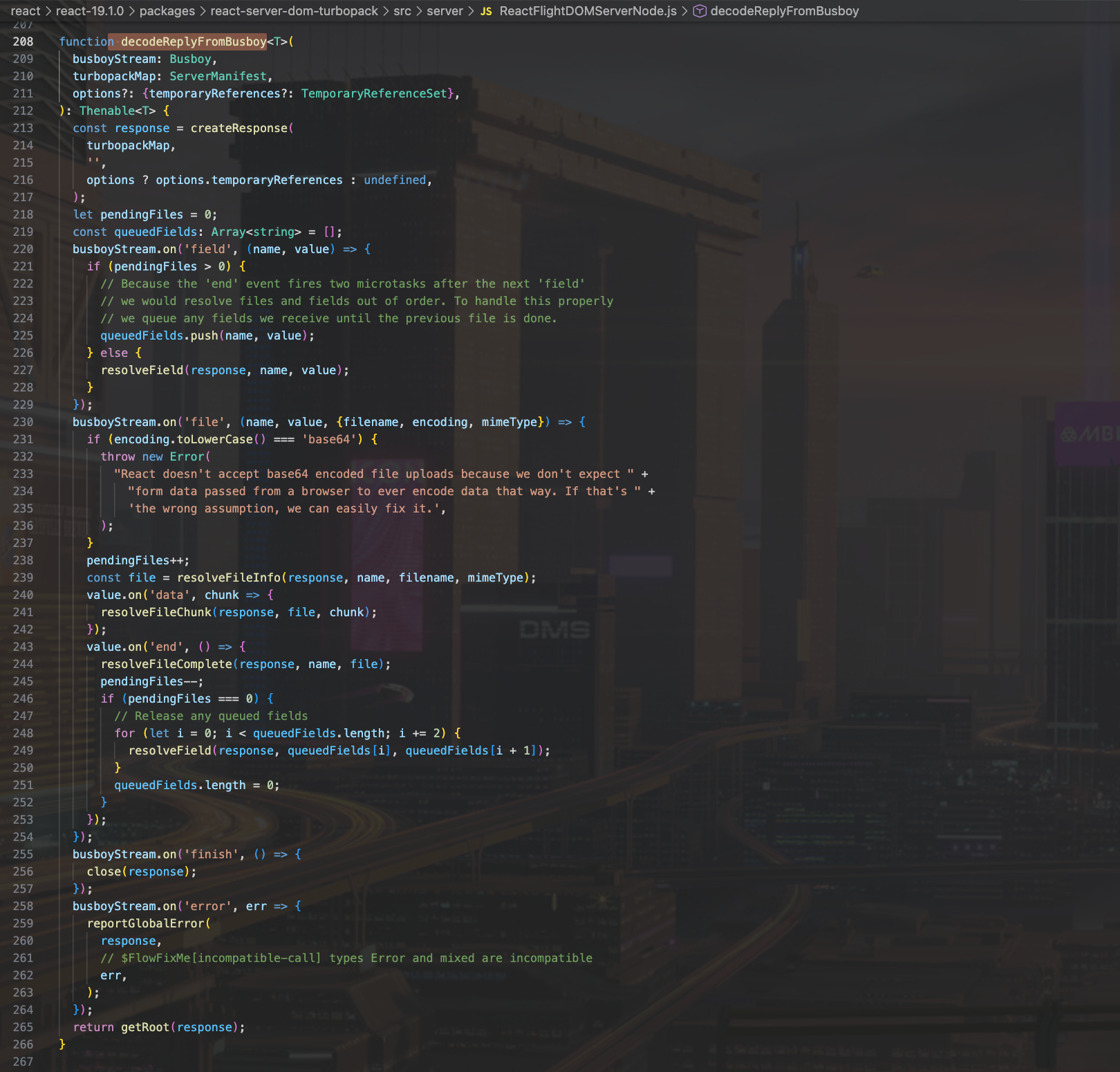Open the 'server' breadcrumb segment
Viewport: 1120px width, 1072px height.
point(445,11)
